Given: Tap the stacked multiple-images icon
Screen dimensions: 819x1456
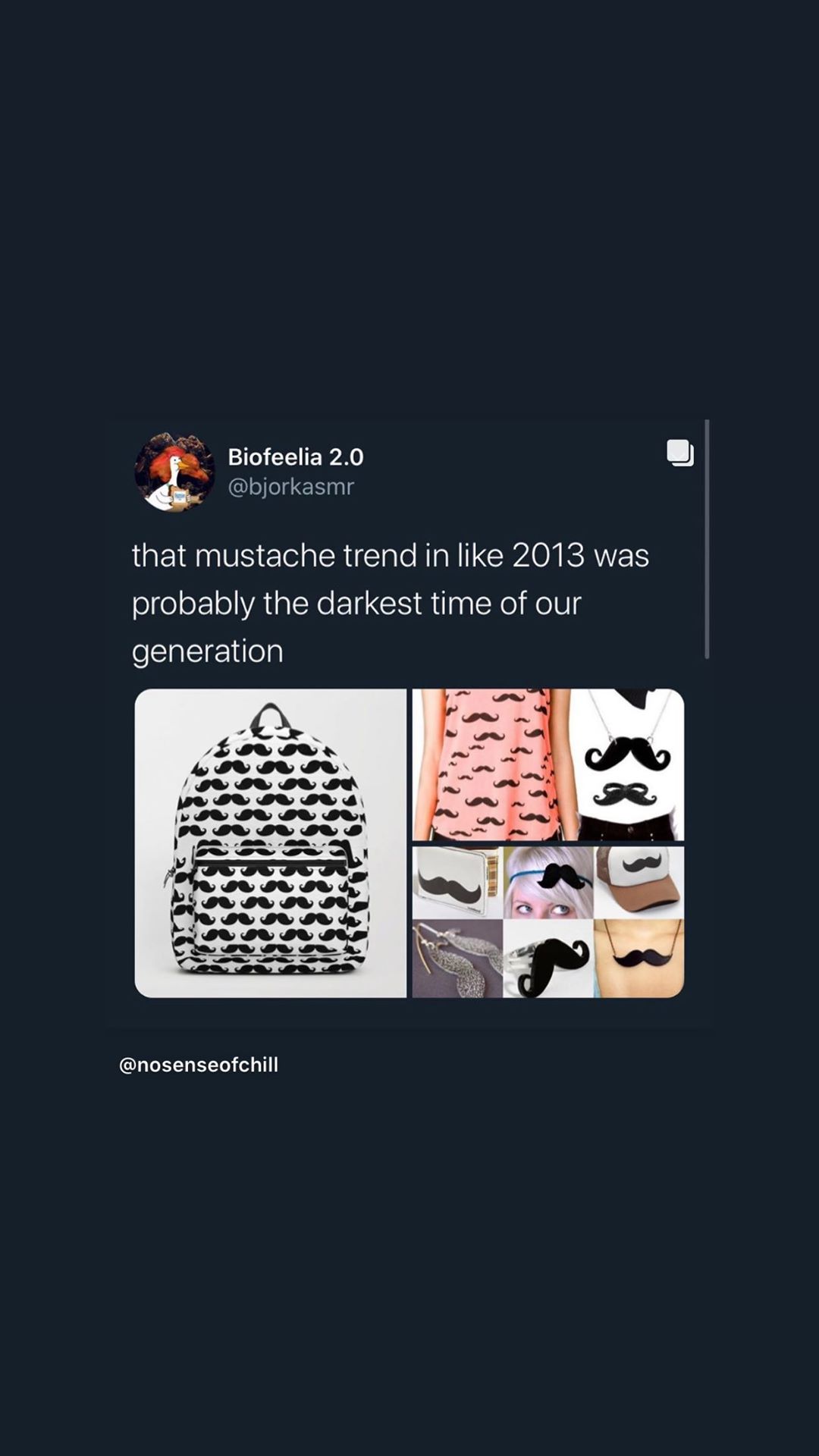Looking at the screenshot, I should click(680, 453).
